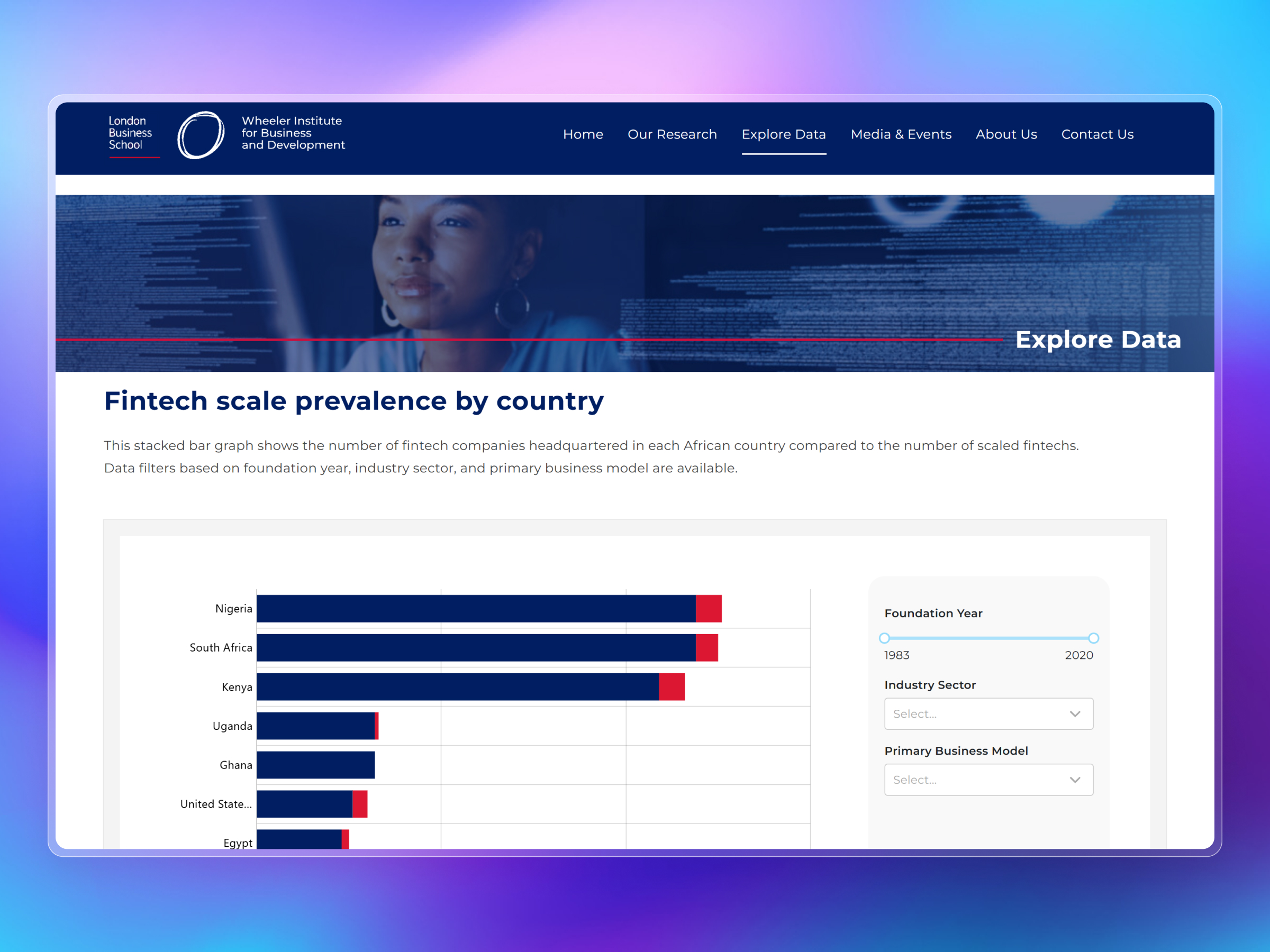Expand the Primary Business Model select box

(988, 780)
